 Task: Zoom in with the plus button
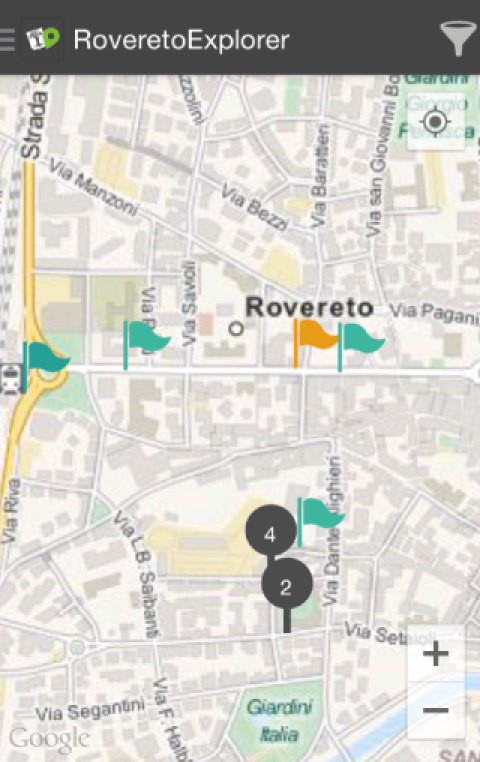click(x=436, y=654)
